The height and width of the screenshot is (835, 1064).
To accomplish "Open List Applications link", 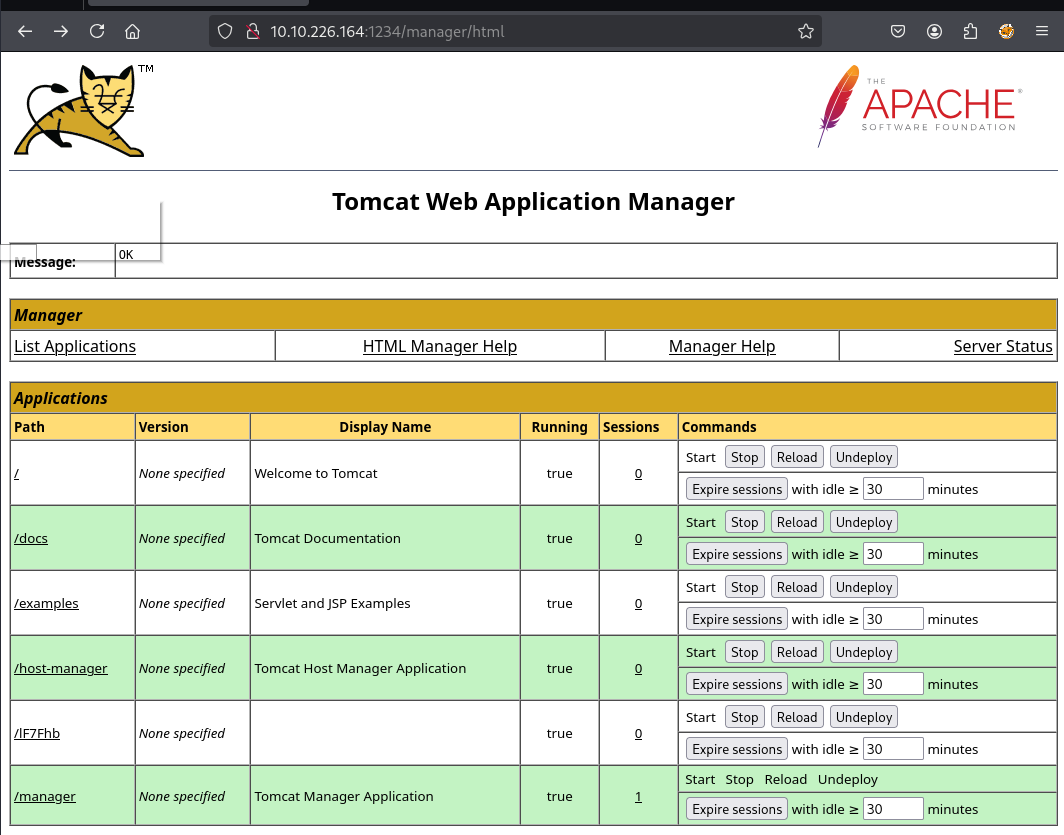I will pyautogui.click(x=75, y=346).
